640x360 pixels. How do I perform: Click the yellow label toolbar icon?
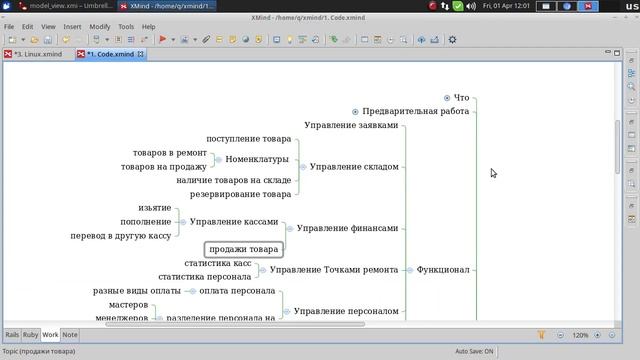[219, 40]
